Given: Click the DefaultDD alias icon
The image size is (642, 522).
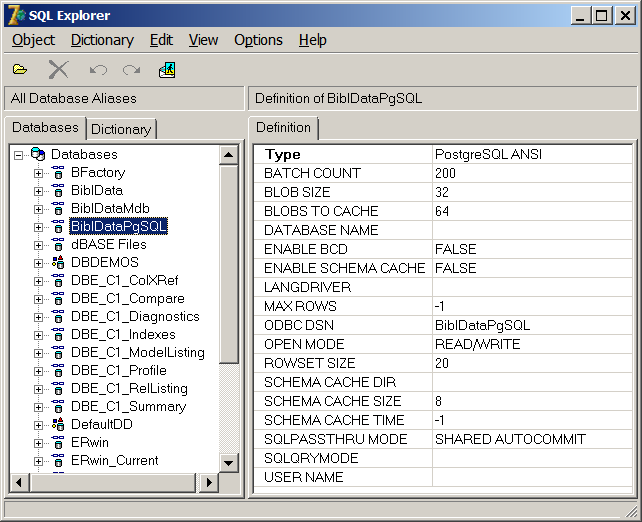Looking at the screenshot, I should point(58,425).
